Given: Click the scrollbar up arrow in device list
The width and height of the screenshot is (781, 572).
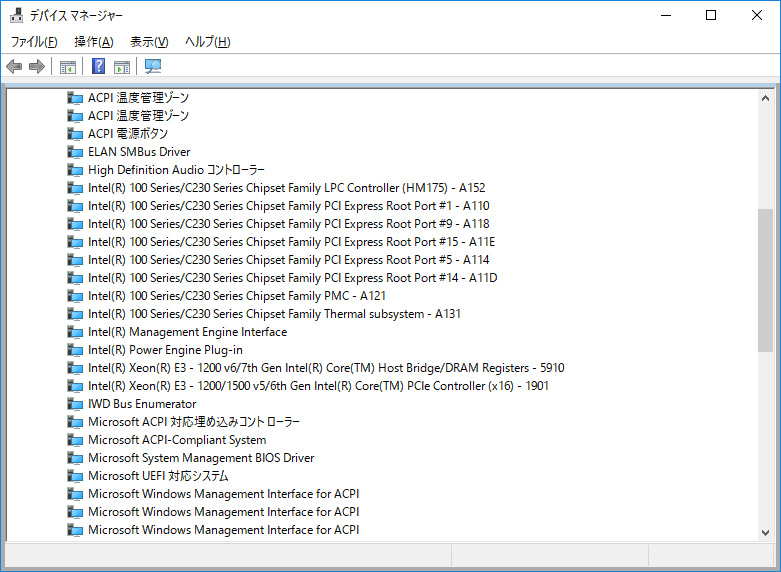Looking at the screenshot, I should 765,98.
